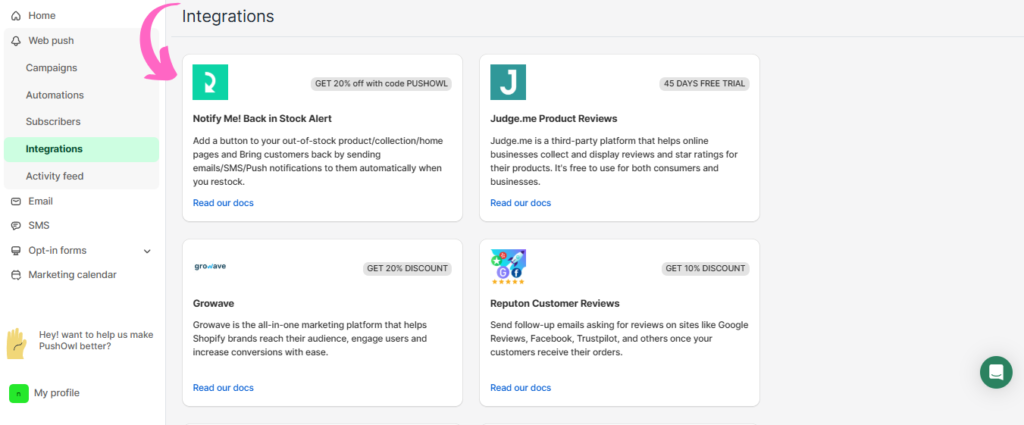Click Read our docs under Reputon
This screenshot has width=1024, height=425.
(520, 388)
